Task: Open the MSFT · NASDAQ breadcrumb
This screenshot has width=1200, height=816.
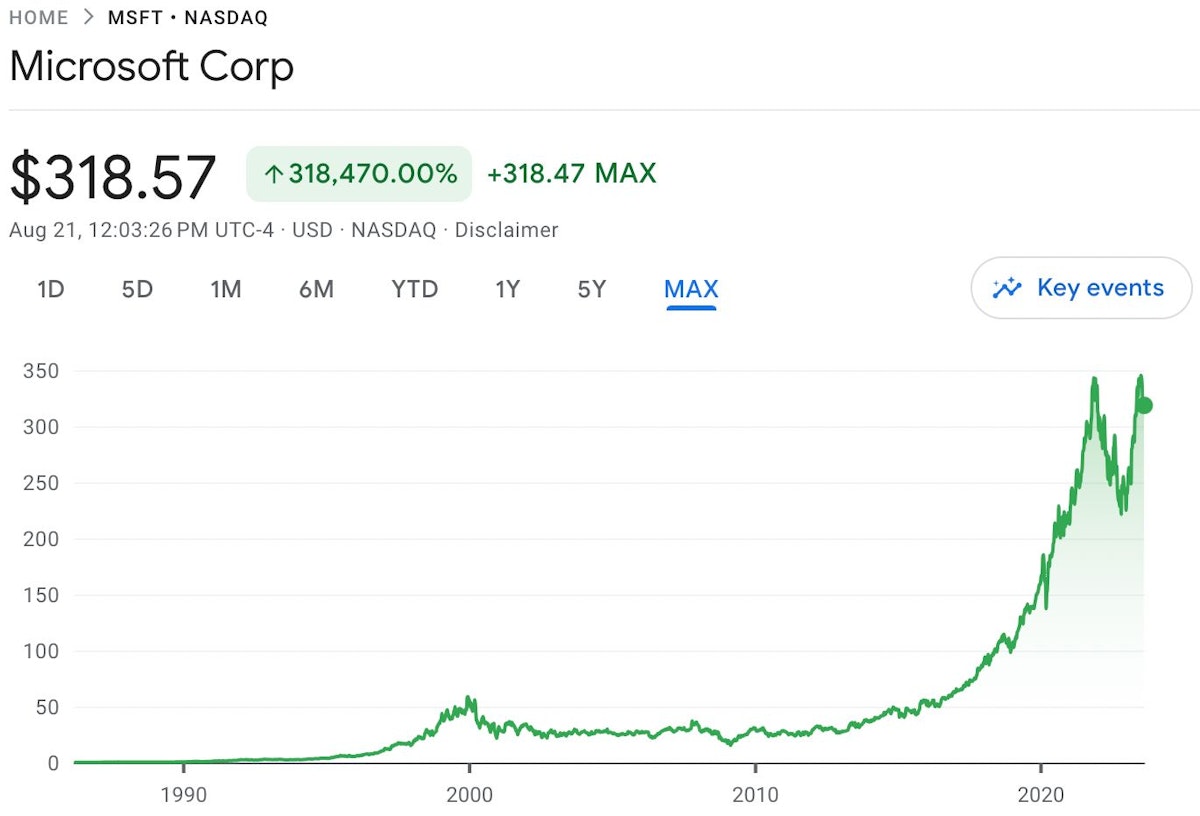Action: [187, 18]
